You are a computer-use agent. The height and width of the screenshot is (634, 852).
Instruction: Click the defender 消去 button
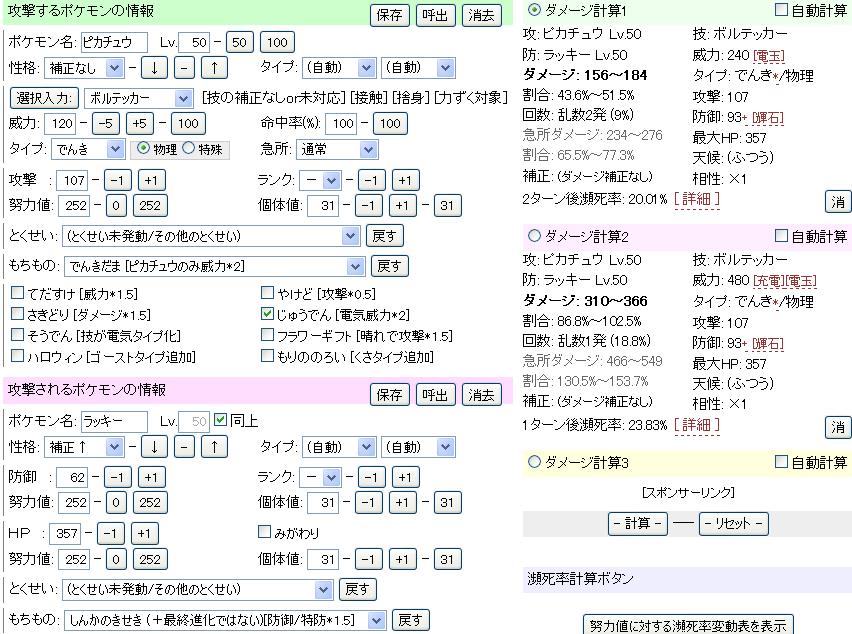pyautogui.click(x=481, y=395)
